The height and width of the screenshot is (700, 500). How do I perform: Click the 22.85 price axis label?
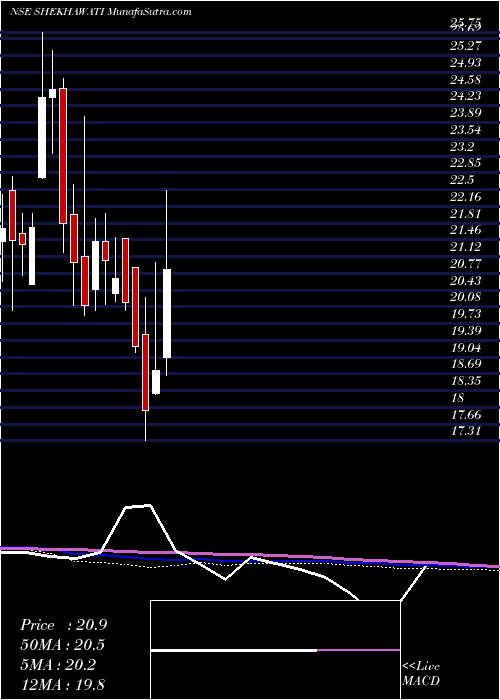click(466, 163)
